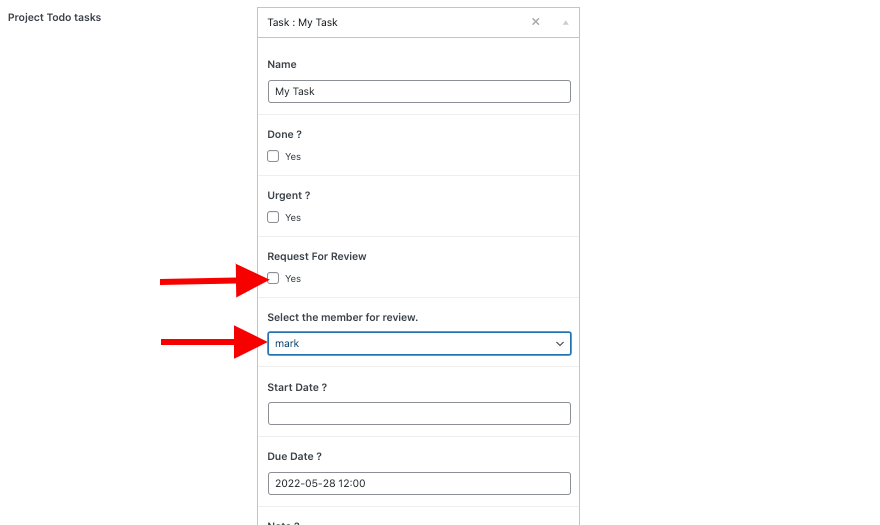The height and width of the screenshot is (525, 880).
Task: Click the 'Yes' label beside Urgent checkbox
Action: 293,218
